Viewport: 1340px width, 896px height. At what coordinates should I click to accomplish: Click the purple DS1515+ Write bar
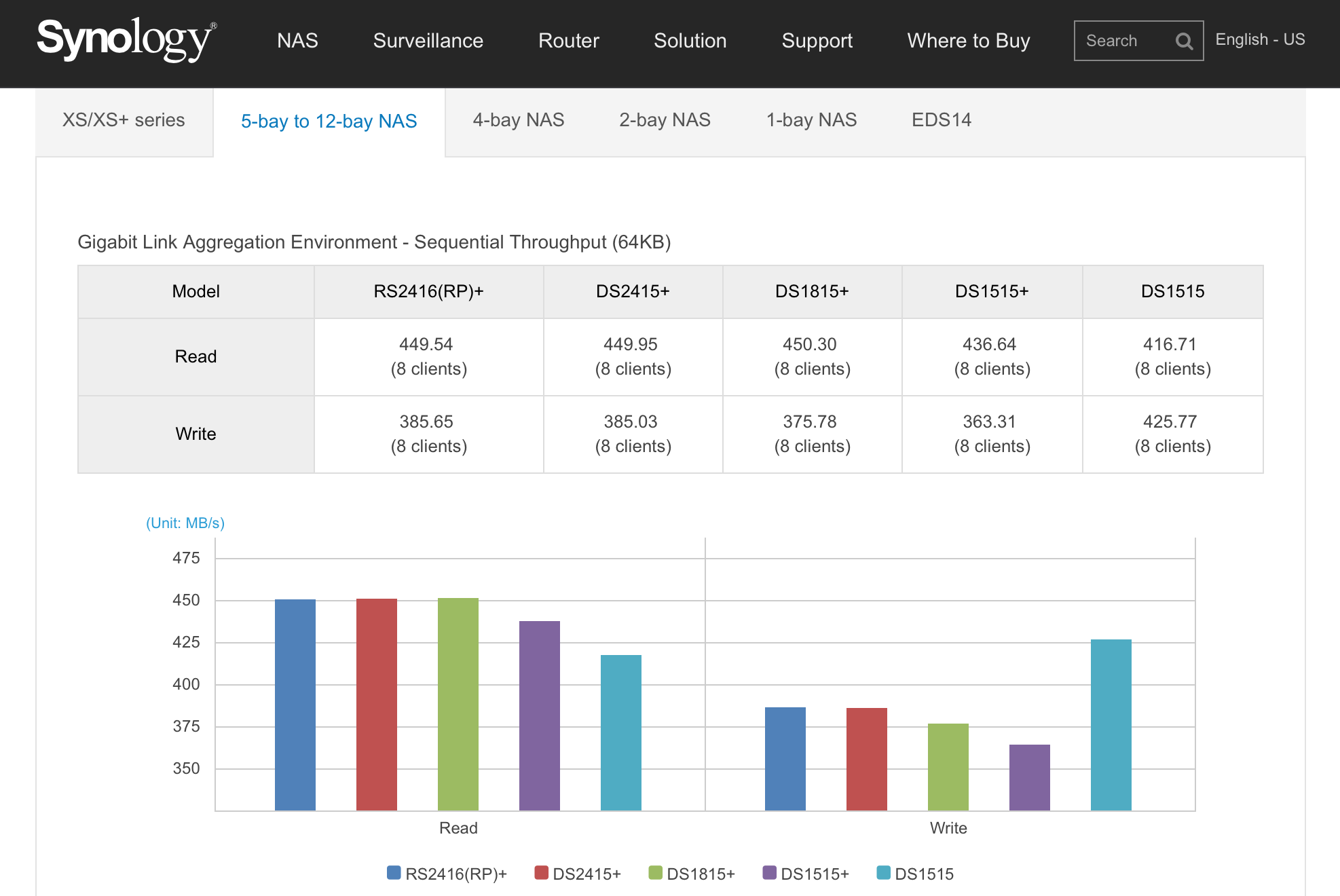tap(1030, 777)
